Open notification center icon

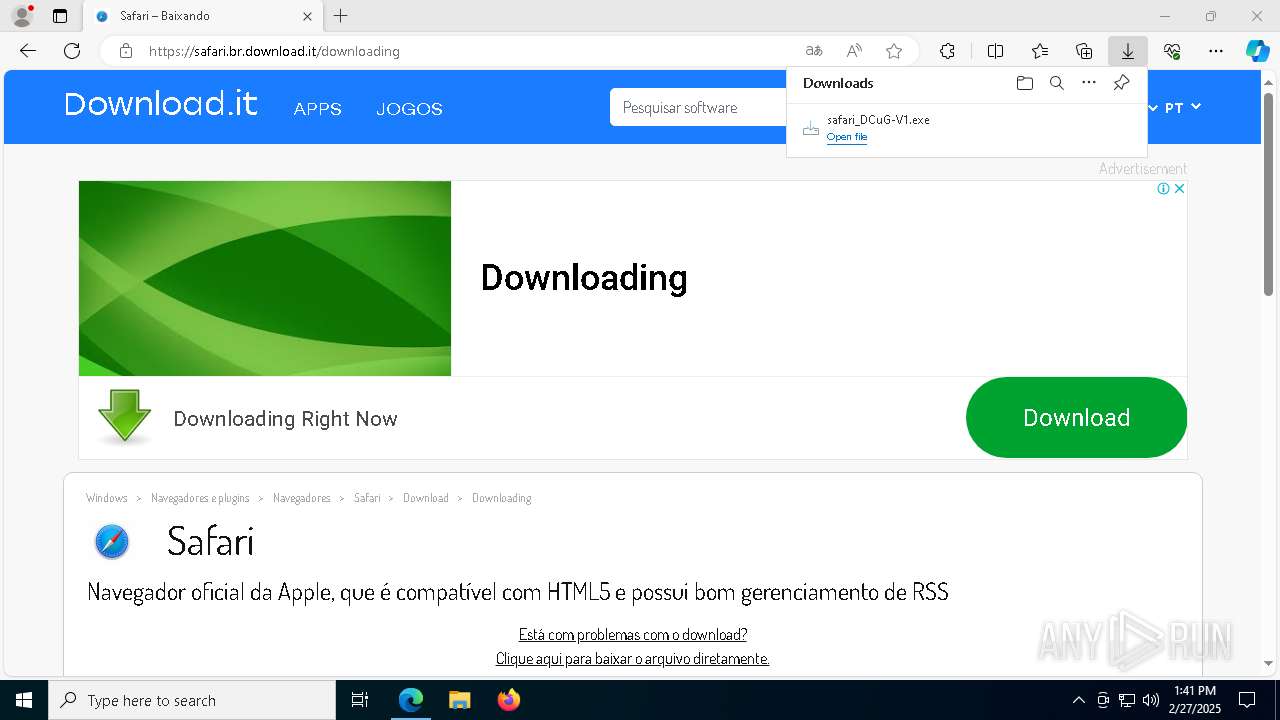click(1247, 700)
